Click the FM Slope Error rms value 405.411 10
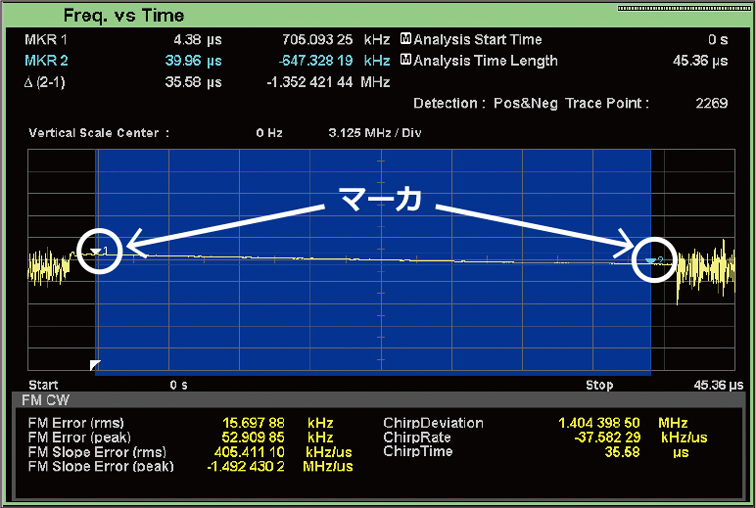The image size is (756, 508). [249, 452]
